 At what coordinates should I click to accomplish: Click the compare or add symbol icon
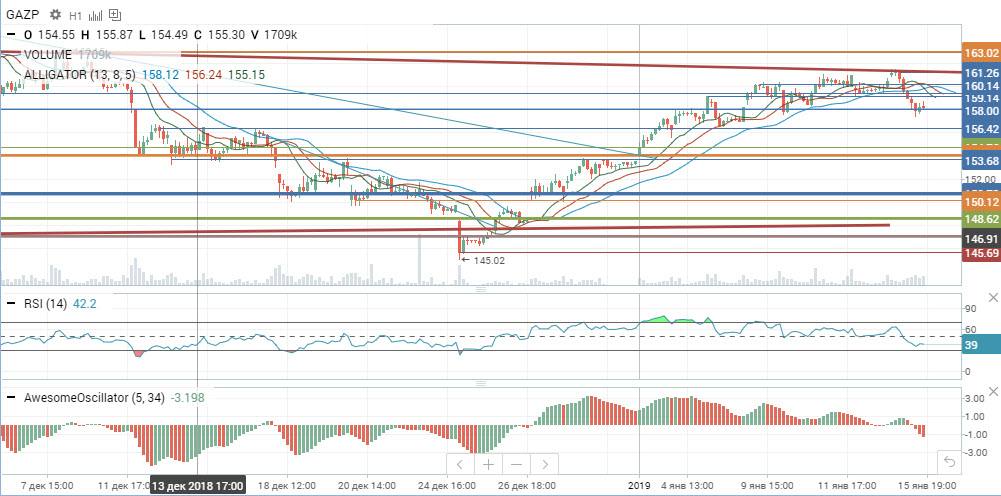coord(115,14)
